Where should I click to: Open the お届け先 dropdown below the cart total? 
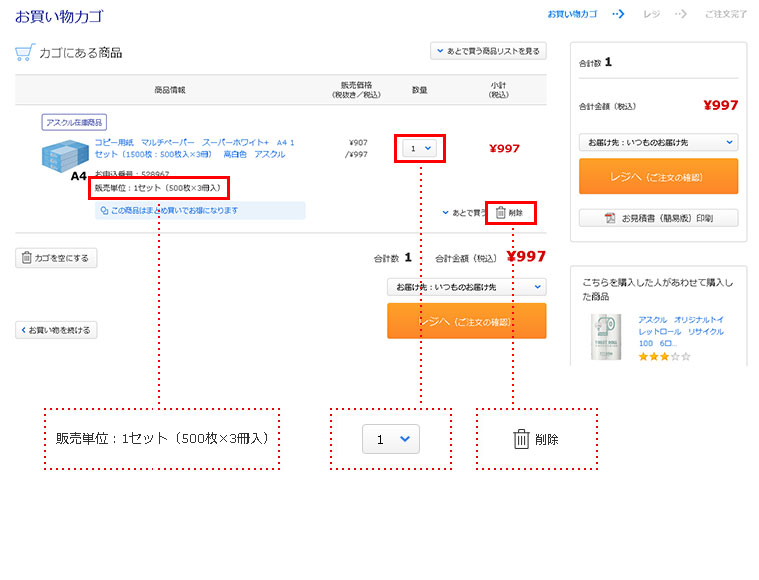point(466,287)
